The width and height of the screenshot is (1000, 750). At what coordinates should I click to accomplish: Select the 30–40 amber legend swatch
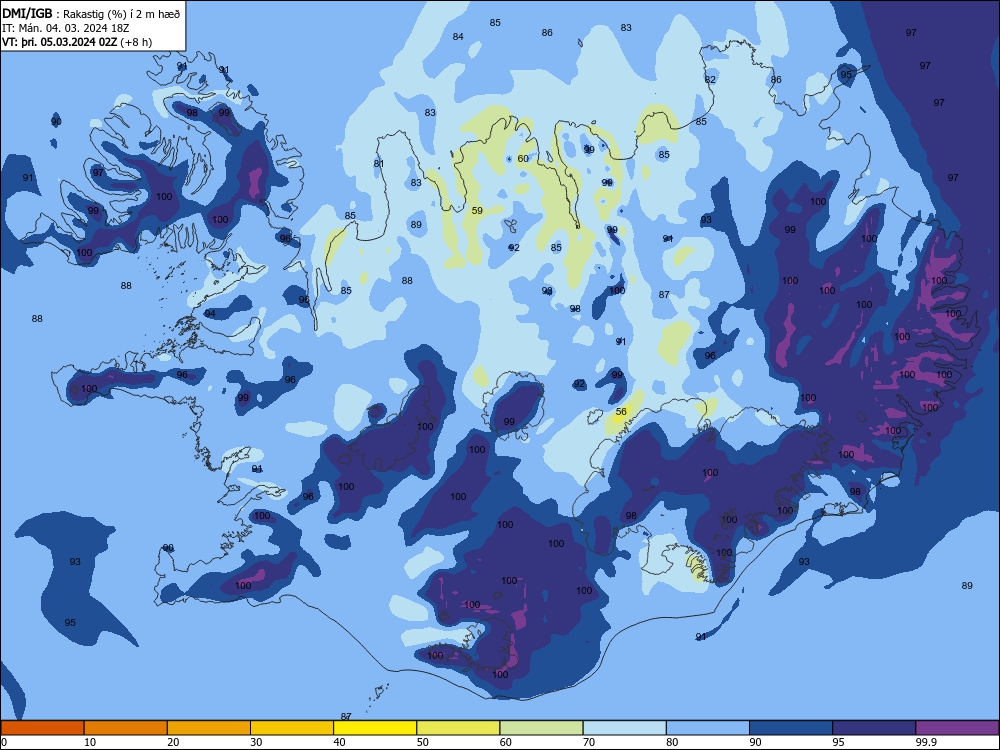(292, 728)
